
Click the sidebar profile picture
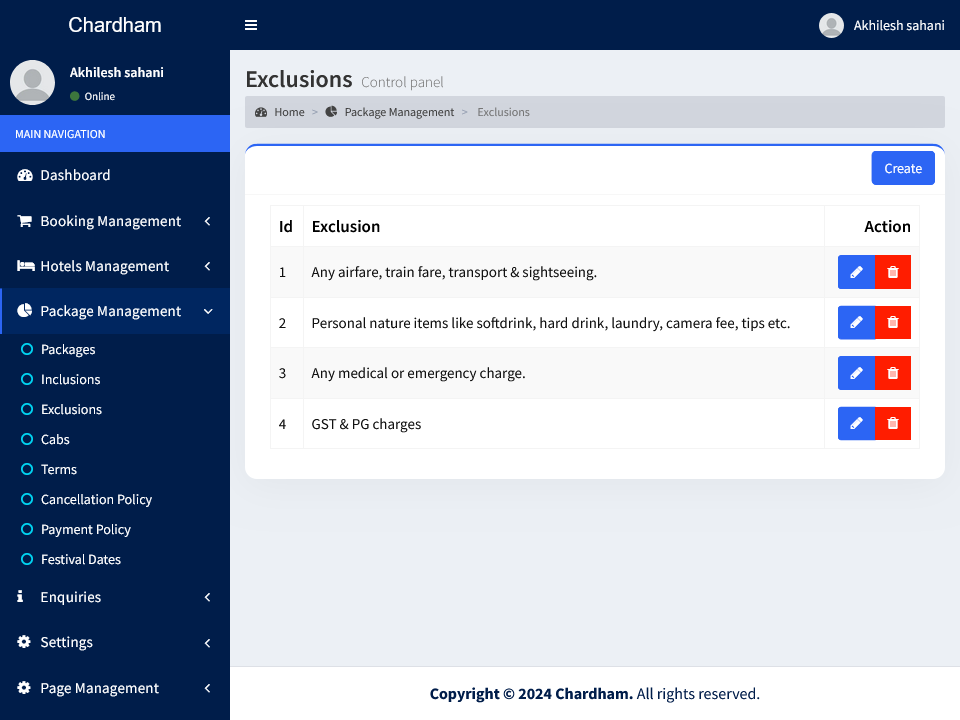pos(32,82)
